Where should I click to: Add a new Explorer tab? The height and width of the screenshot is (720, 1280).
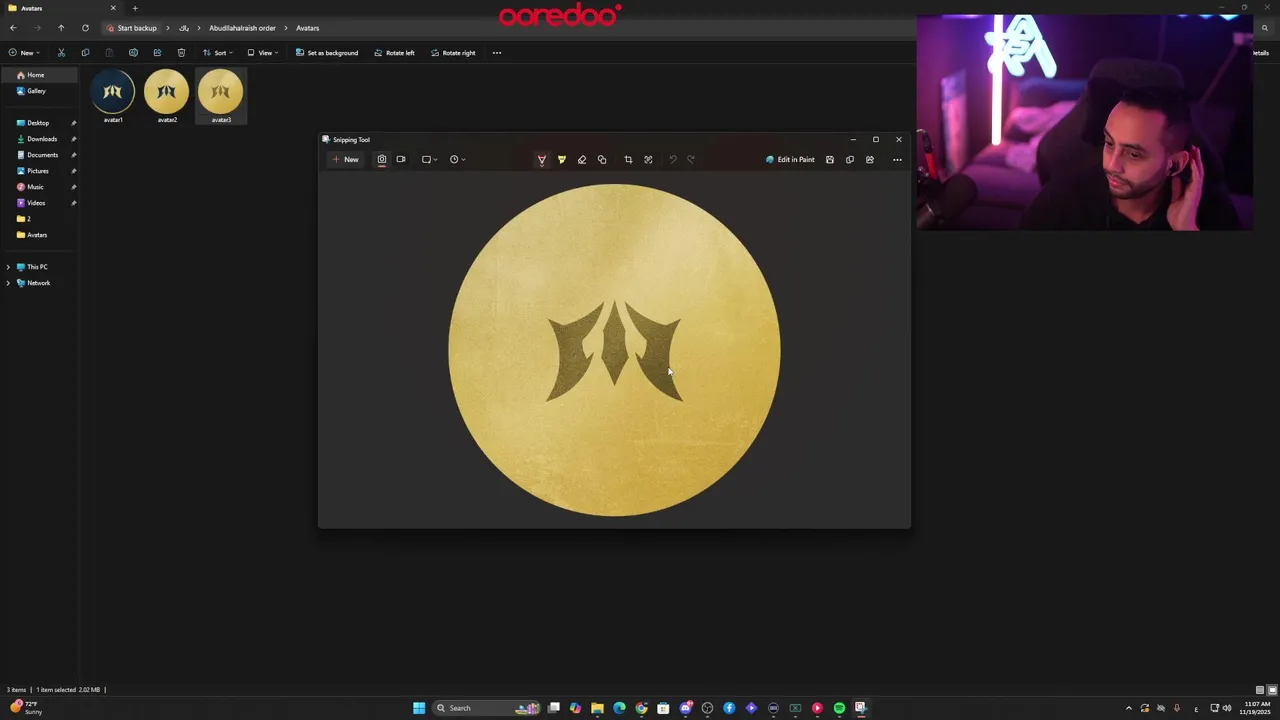tap(135, 8)
